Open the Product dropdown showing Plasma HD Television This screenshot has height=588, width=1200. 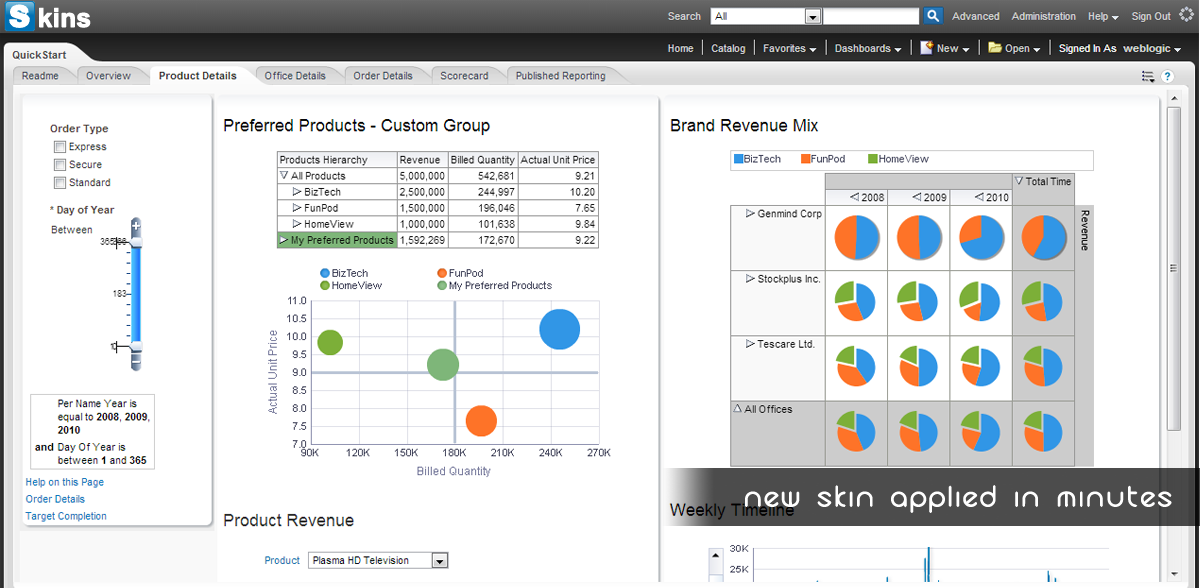click(x=439, y=561)
